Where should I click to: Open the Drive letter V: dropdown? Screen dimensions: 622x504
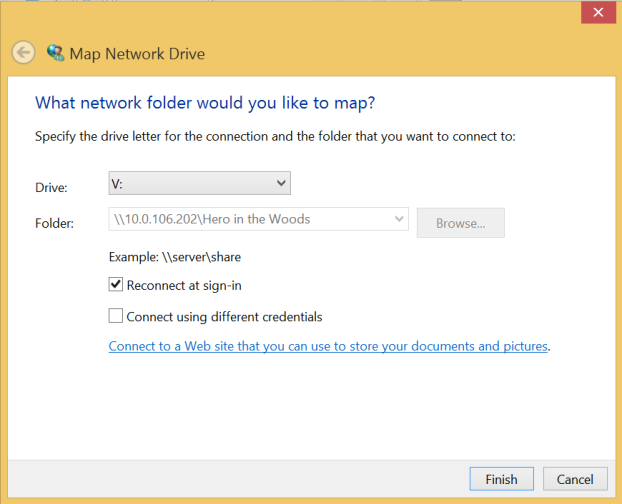[x=200, y=183]
